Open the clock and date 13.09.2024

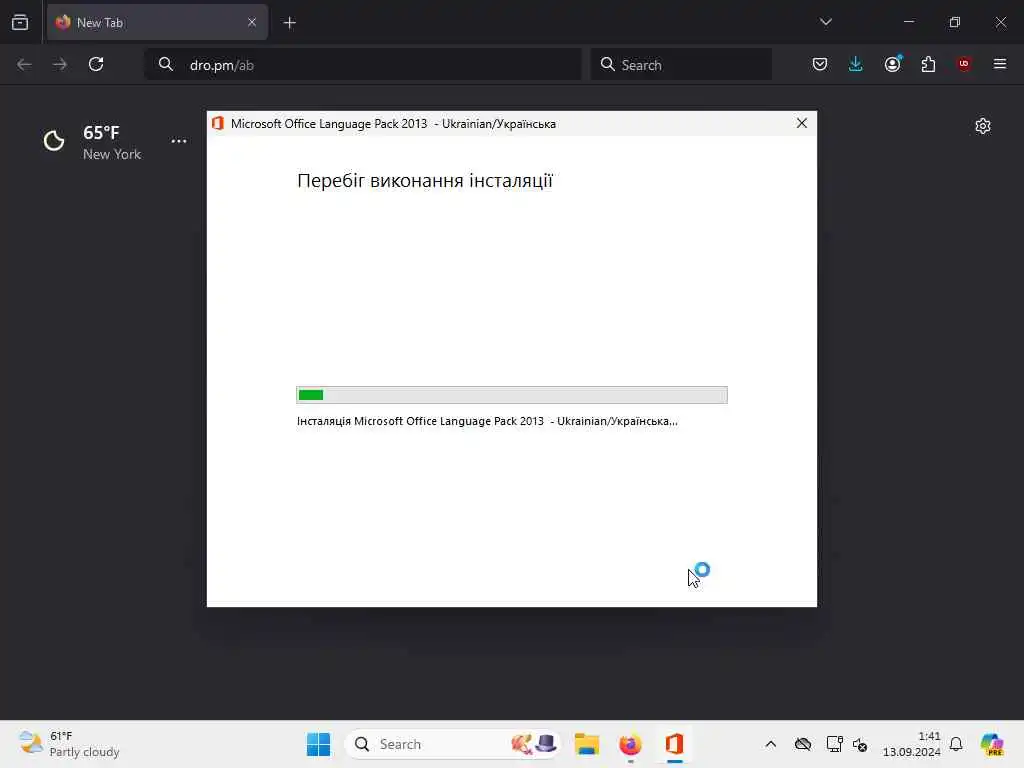[912, 744]
